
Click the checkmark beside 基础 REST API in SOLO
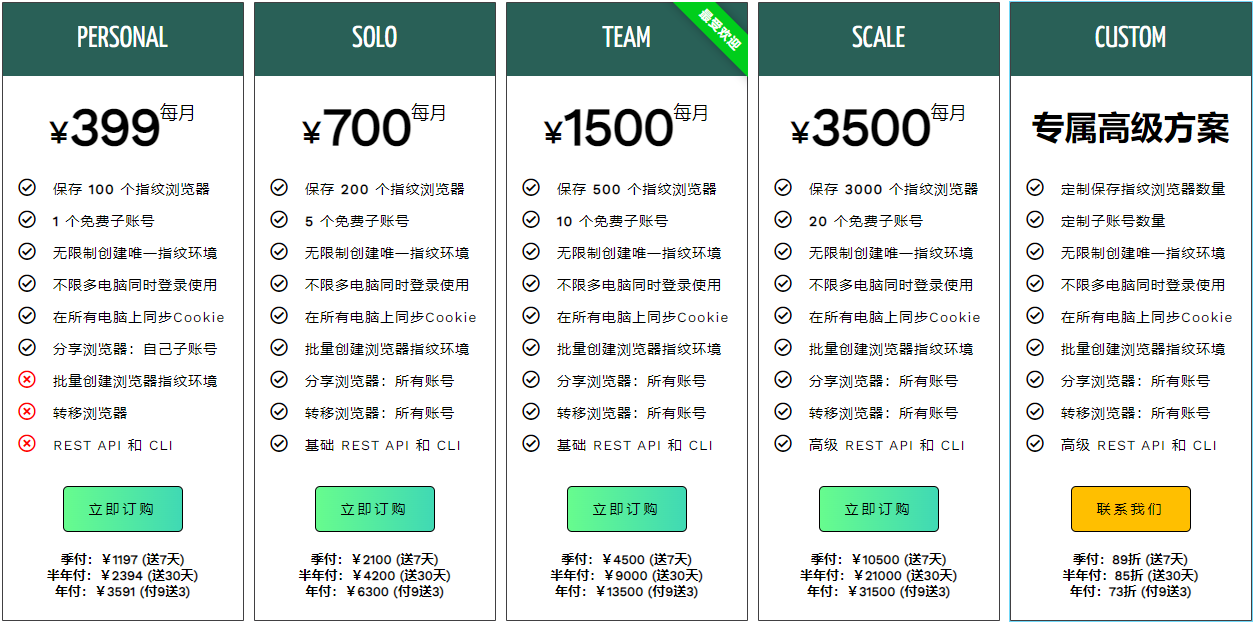coord(279,444)
